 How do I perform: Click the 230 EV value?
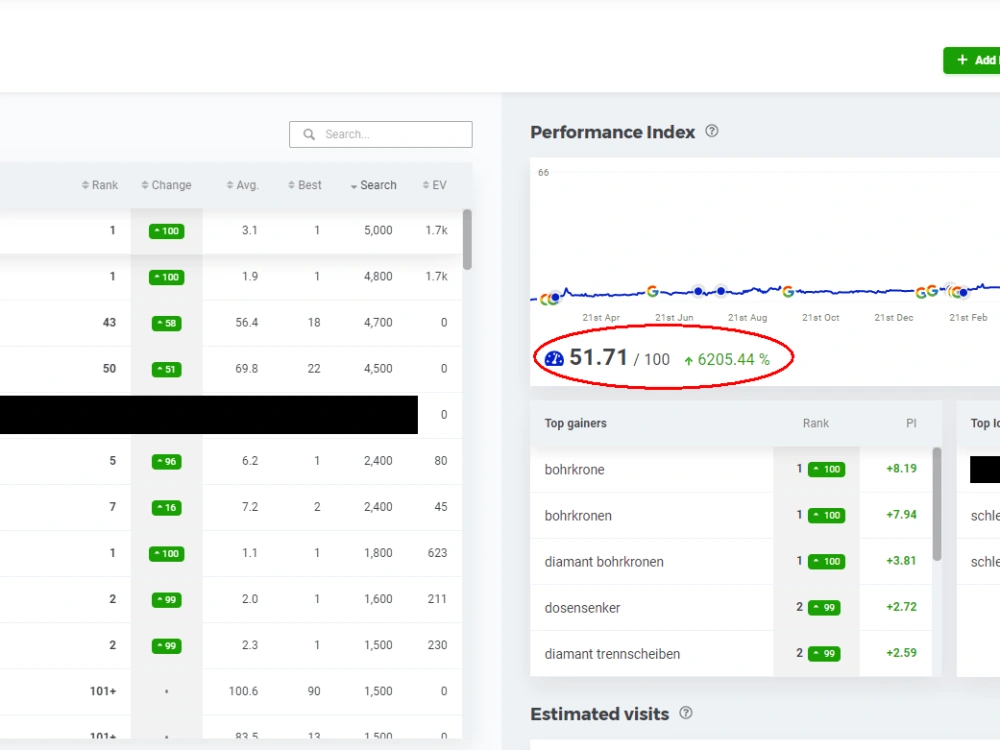click(x=438, y=645)
